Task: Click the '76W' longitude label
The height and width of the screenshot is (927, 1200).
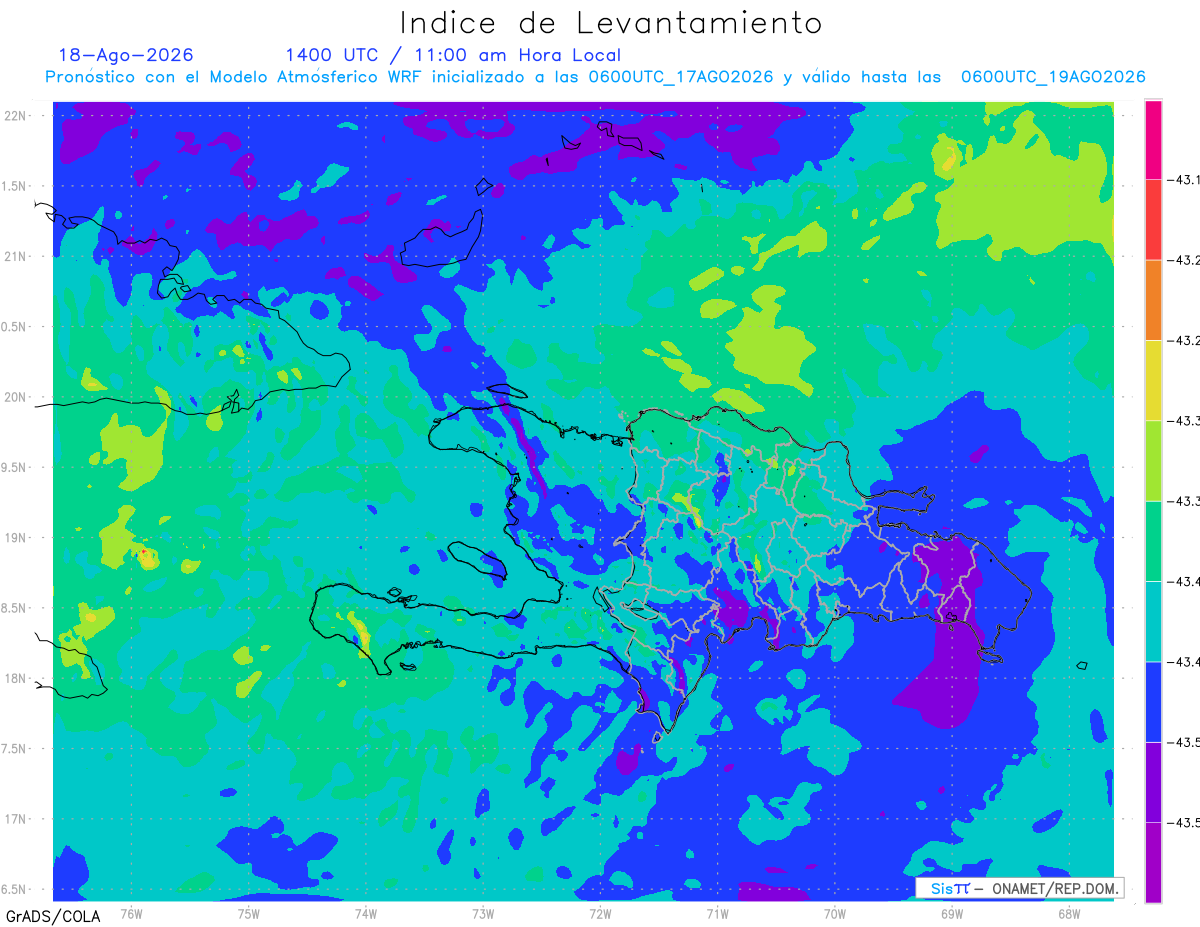Action: (131, 914)
